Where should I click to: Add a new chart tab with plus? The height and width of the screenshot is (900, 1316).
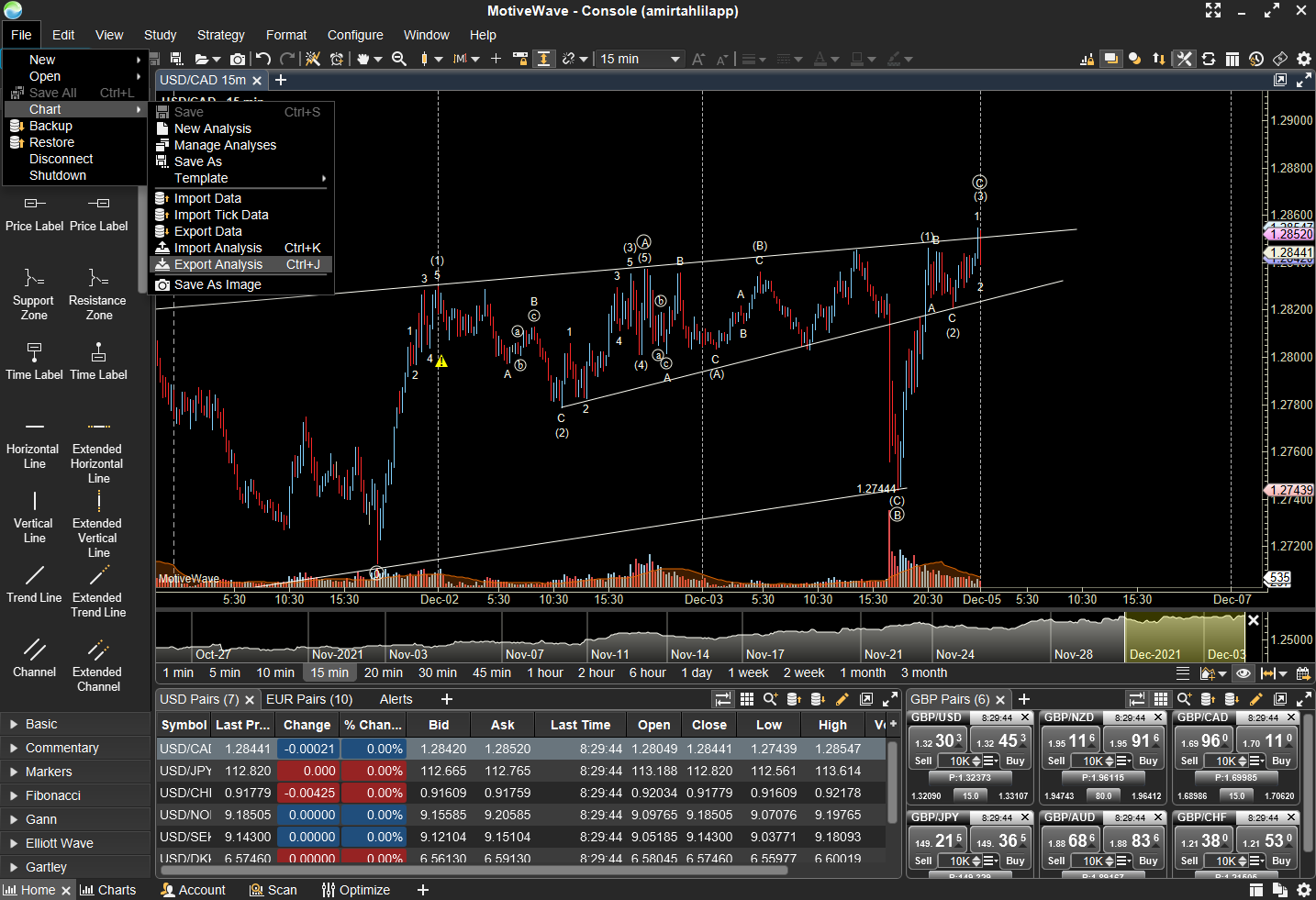281,80
